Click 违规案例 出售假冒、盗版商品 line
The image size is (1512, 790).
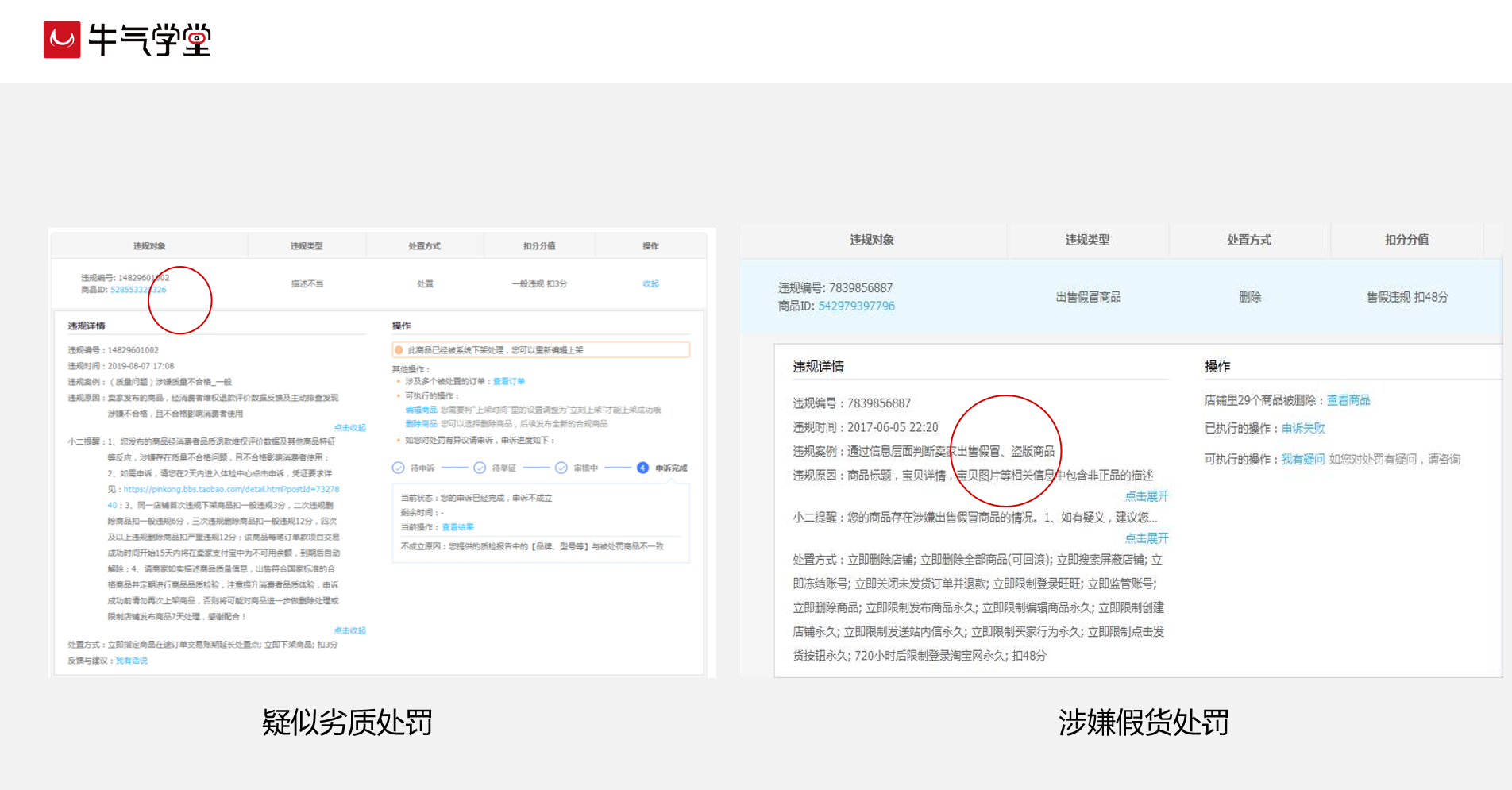(924, 451)
